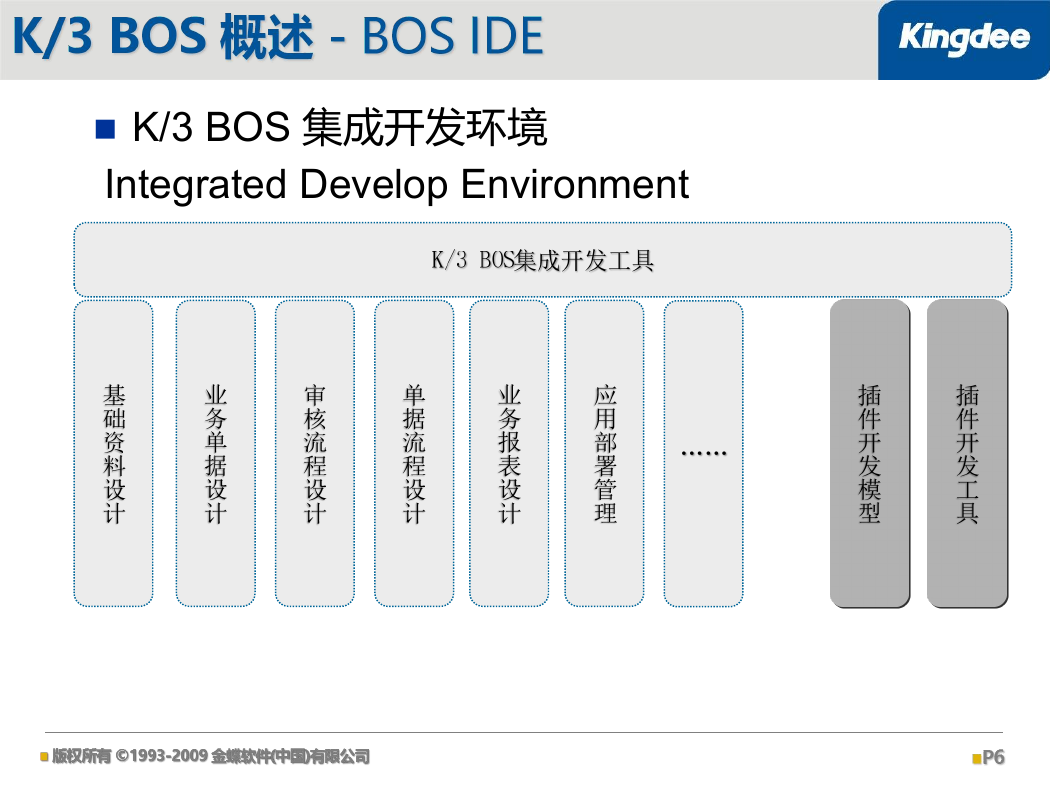Click the Kingdee logo
Screen dimensions: 1050x788
pos(964,40)
